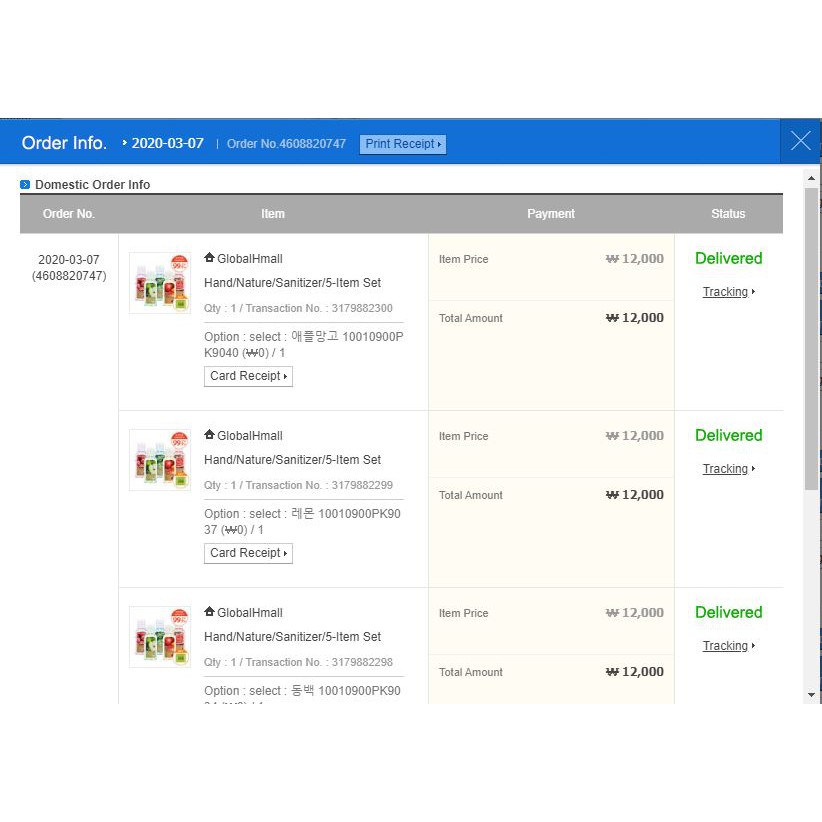Track the second delivered order
The width and height of the screenshot is (822, 822).
click(x=727, y=469)
